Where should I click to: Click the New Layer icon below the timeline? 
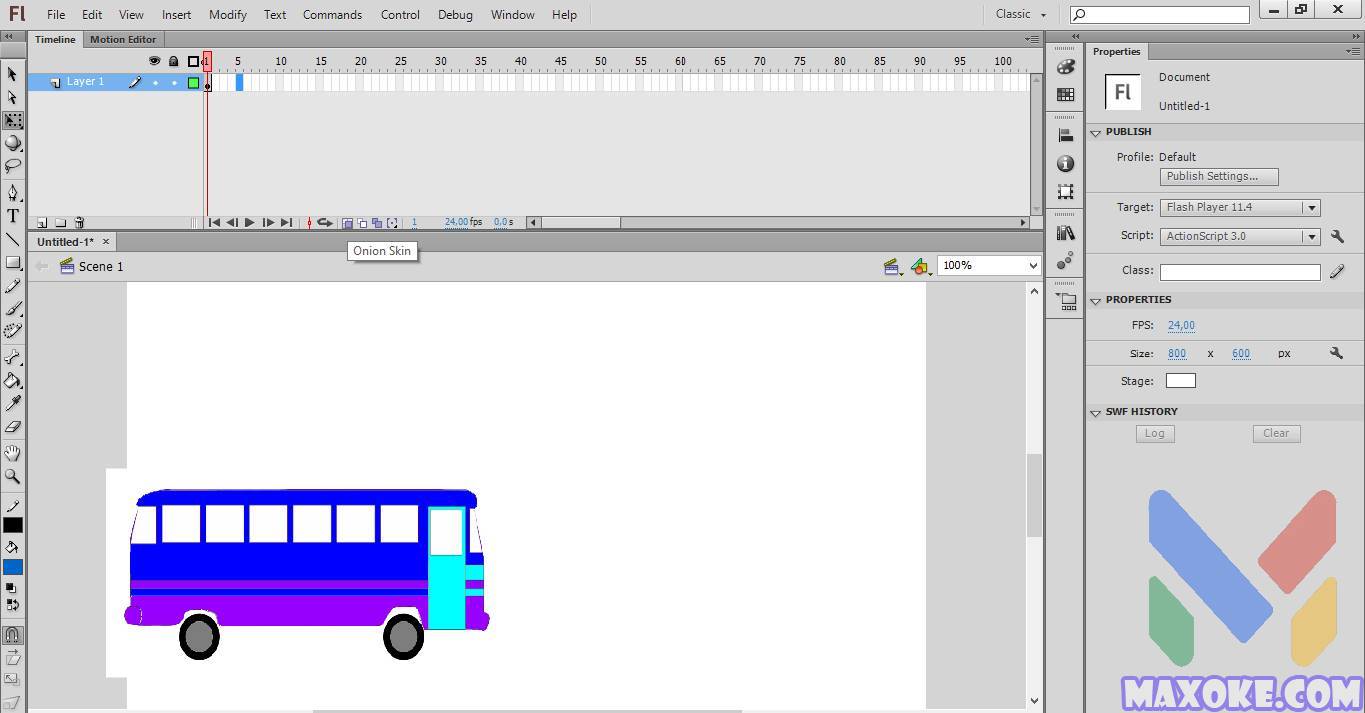(x=41, y=222)
